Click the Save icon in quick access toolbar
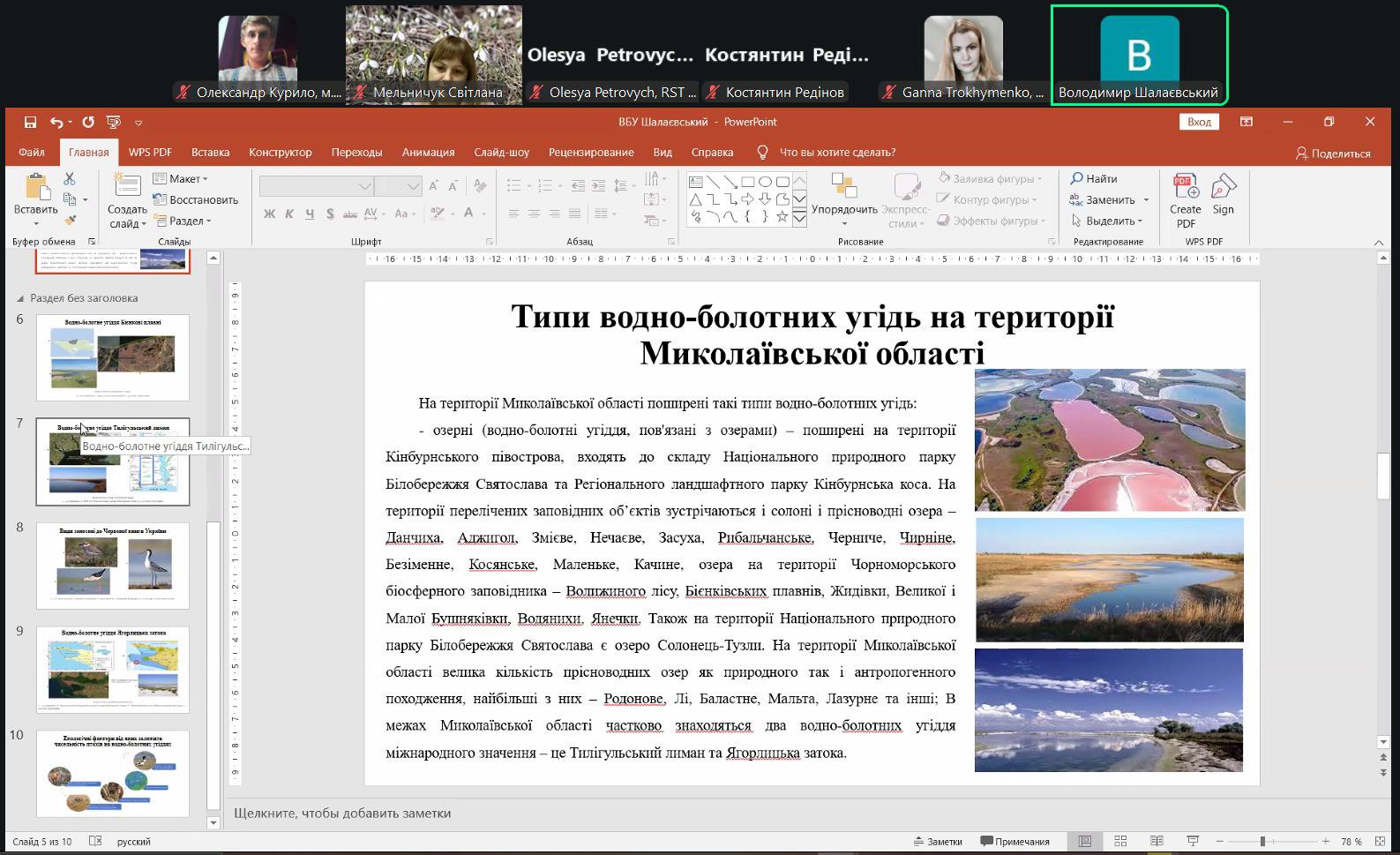 click(30, 122)
